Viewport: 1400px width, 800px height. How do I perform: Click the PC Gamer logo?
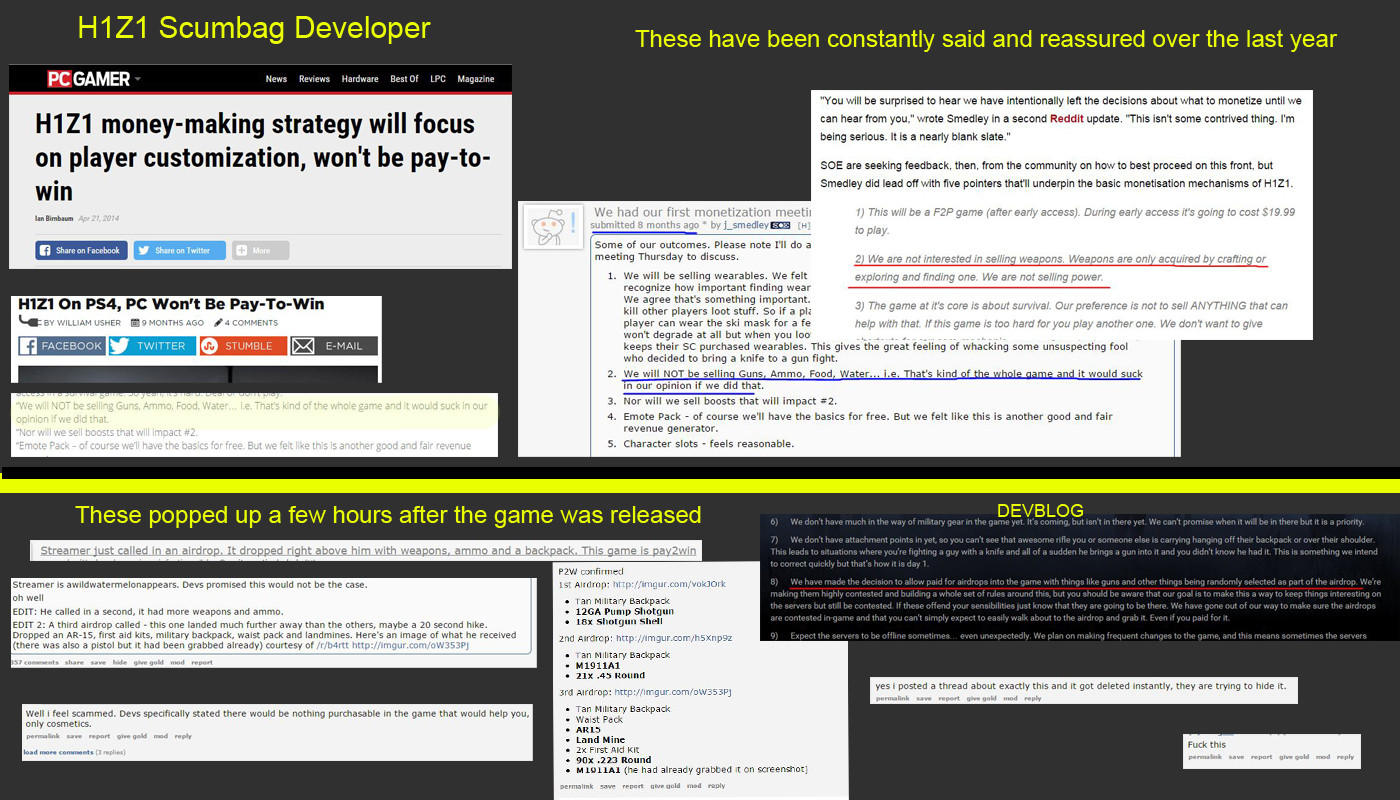point(88,79)
